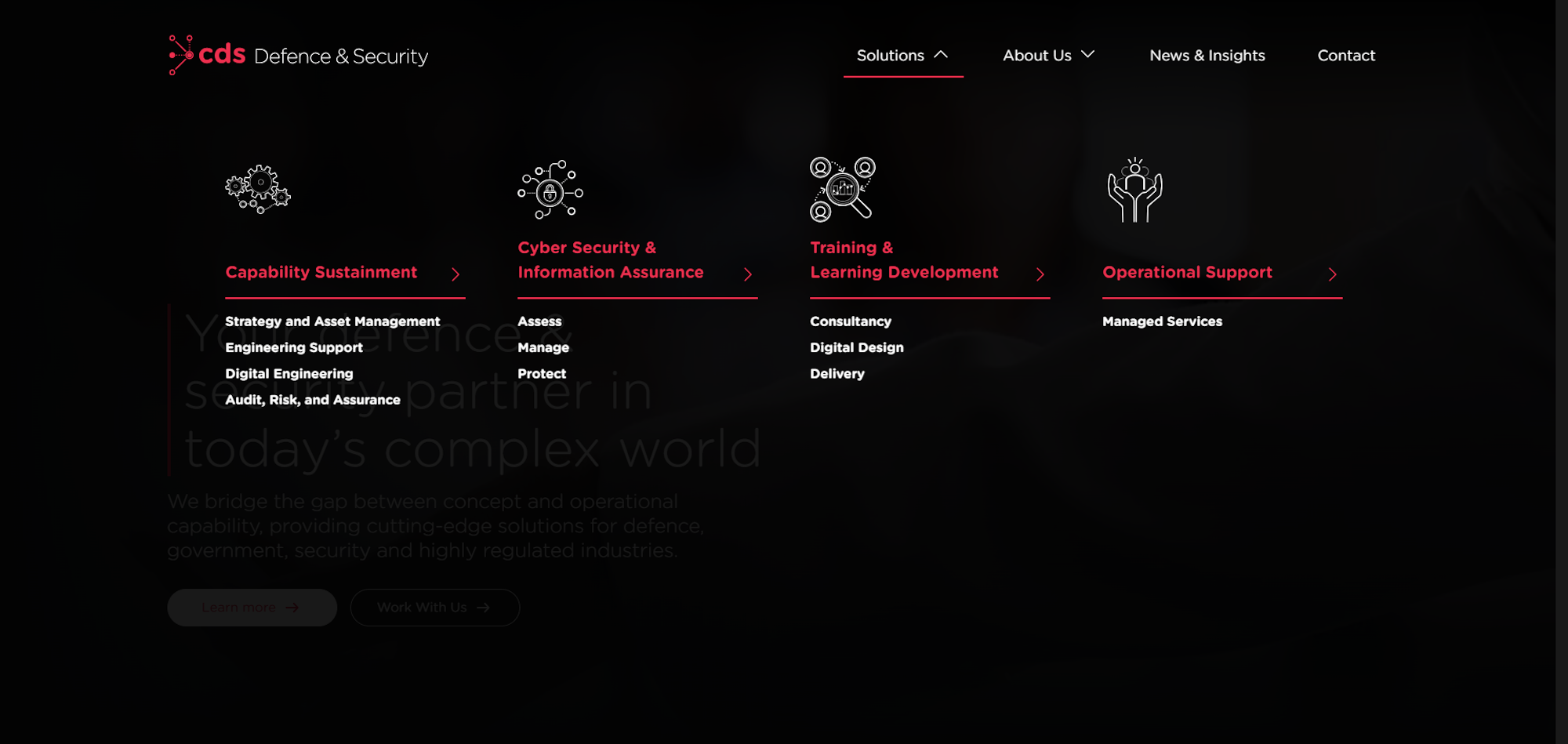Click the page's vertical scrollbar
Screen dimensions: 1568x744
point(1562,372)
